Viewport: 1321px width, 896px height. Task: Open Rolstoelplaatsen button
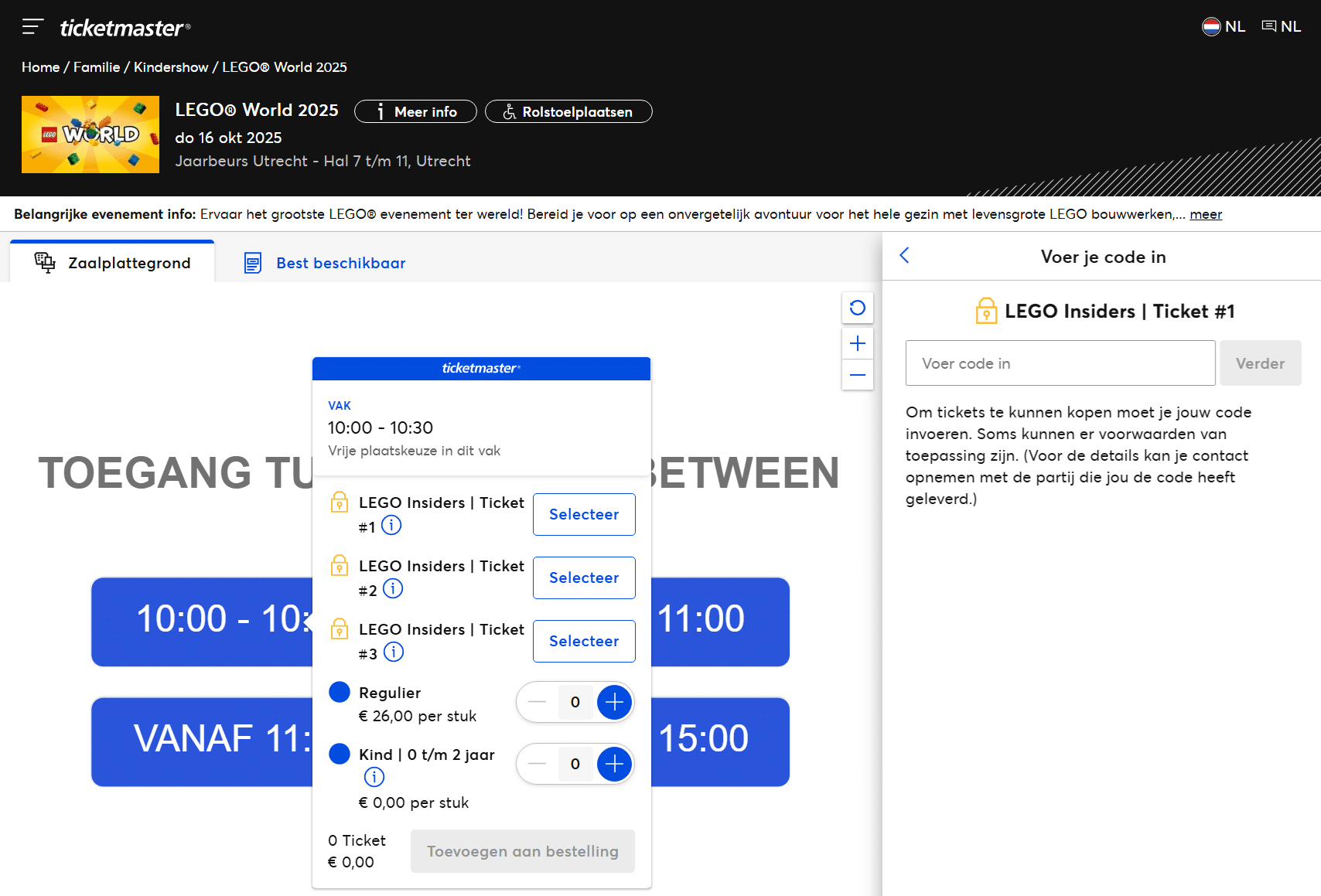click(568, 111)
